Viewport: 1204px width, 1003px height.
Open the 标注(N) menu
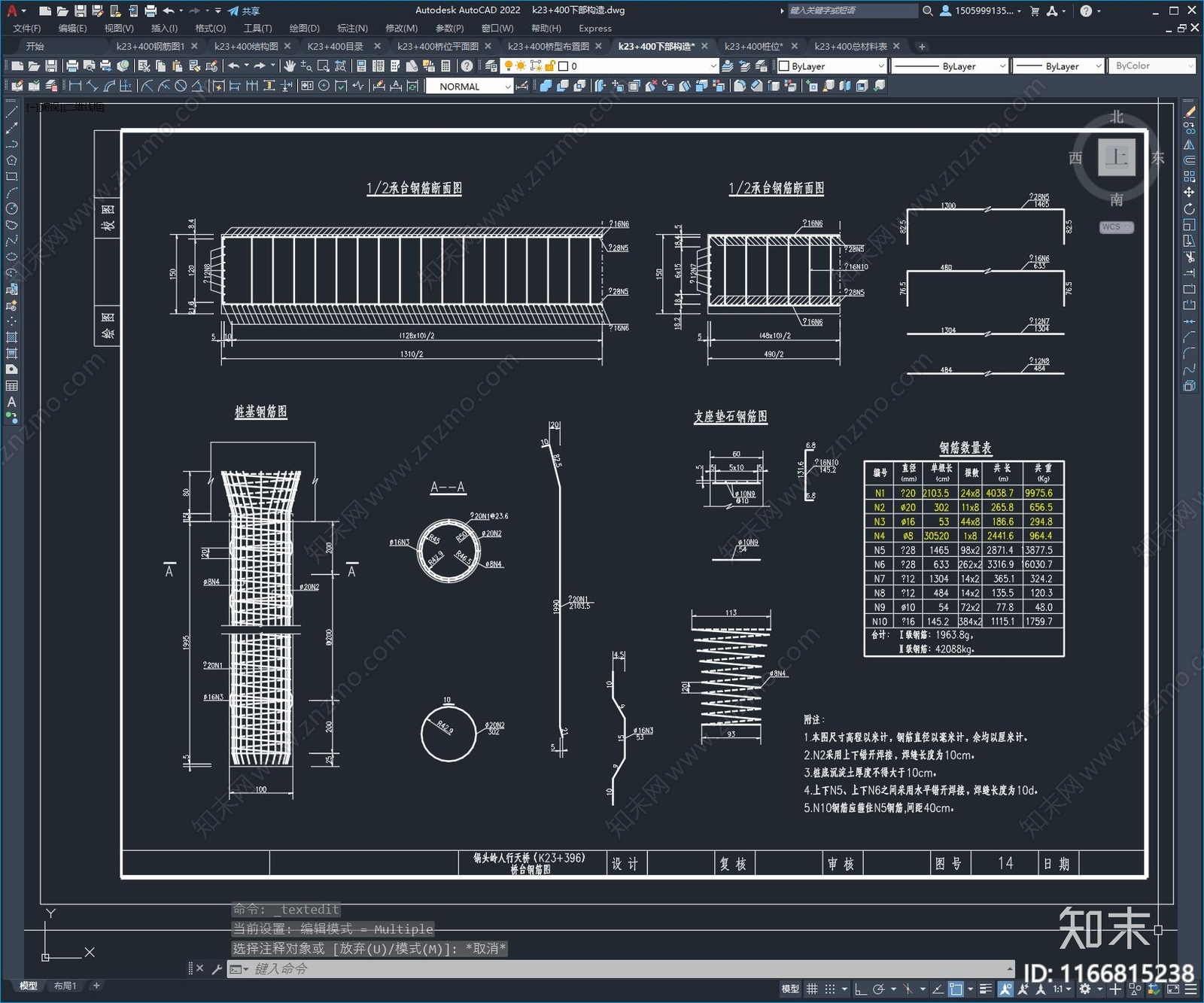[x=352, y=28]
